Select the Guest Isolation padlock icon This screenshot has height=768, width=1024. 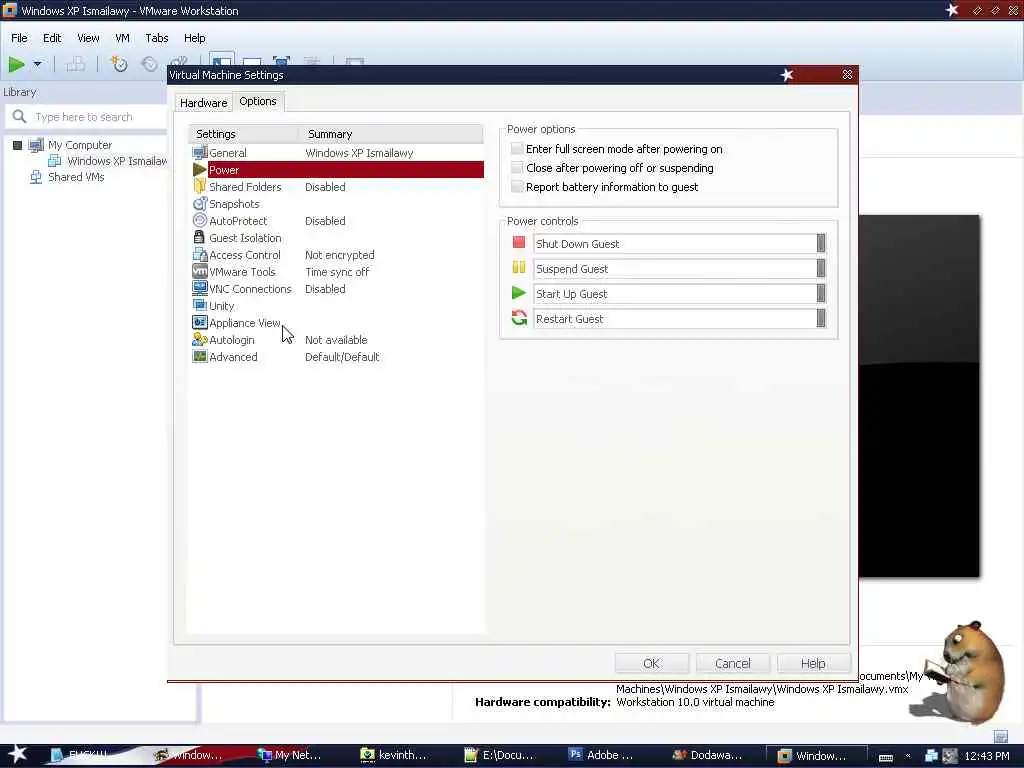click(x=200, y=238)
